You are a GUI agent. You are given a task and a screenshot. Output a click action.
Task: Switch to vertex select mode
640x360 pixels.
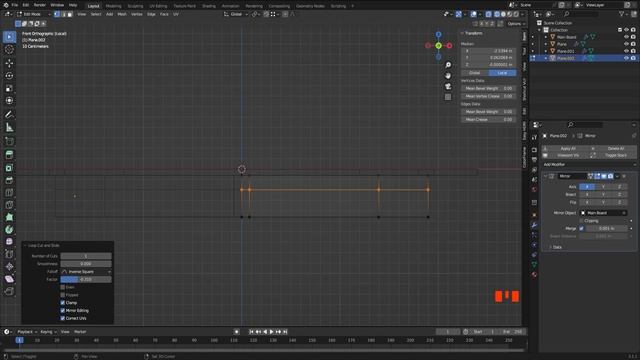(x=57, y=14)
